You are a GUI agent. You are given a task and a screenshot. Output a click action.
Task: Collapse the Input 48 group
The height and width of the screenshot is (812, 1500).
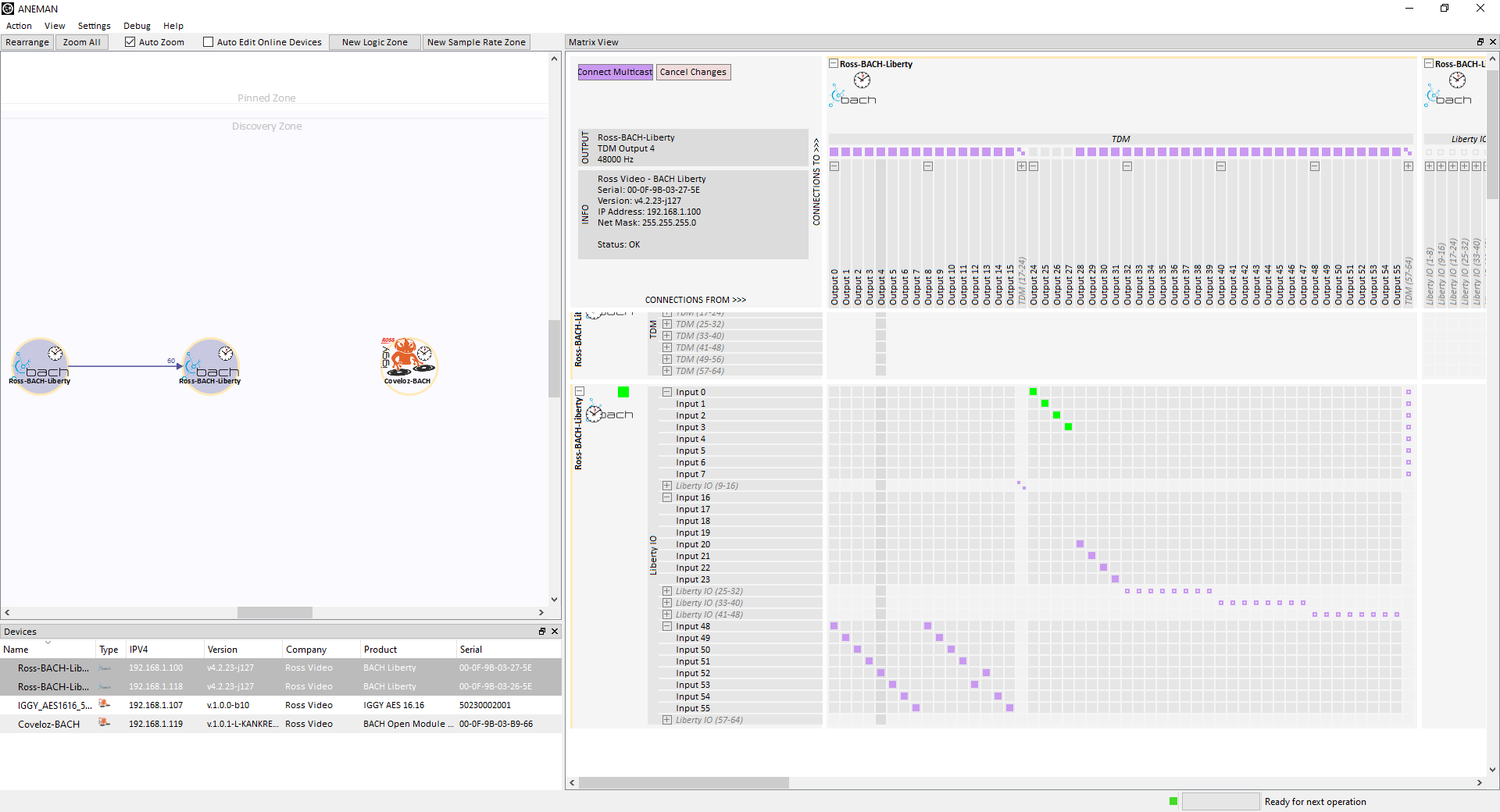click(667, 626)
